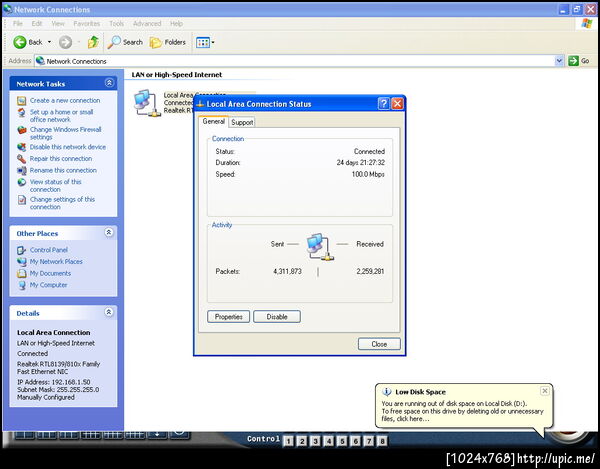Click the Low Disk Space balloon message text
600x469 pixels.
pyautogui.click(x=462, y=411)
